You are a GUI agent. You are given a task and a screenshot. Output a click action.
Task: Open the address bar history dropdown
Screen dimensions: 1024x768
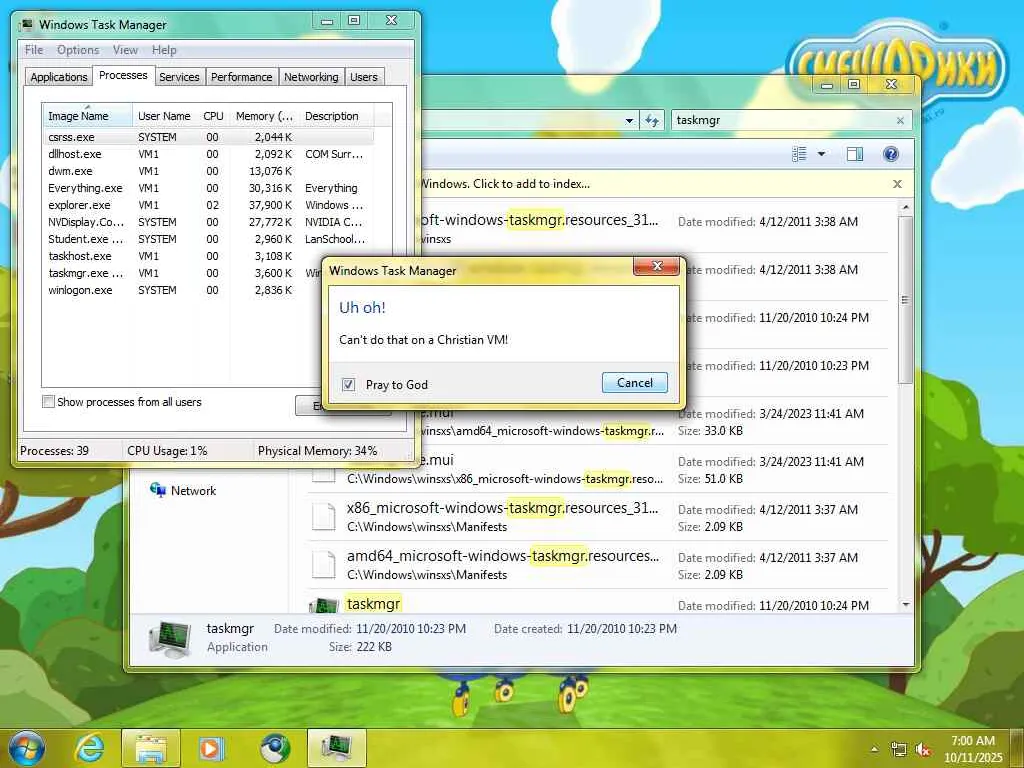click(x=629, y=120)
